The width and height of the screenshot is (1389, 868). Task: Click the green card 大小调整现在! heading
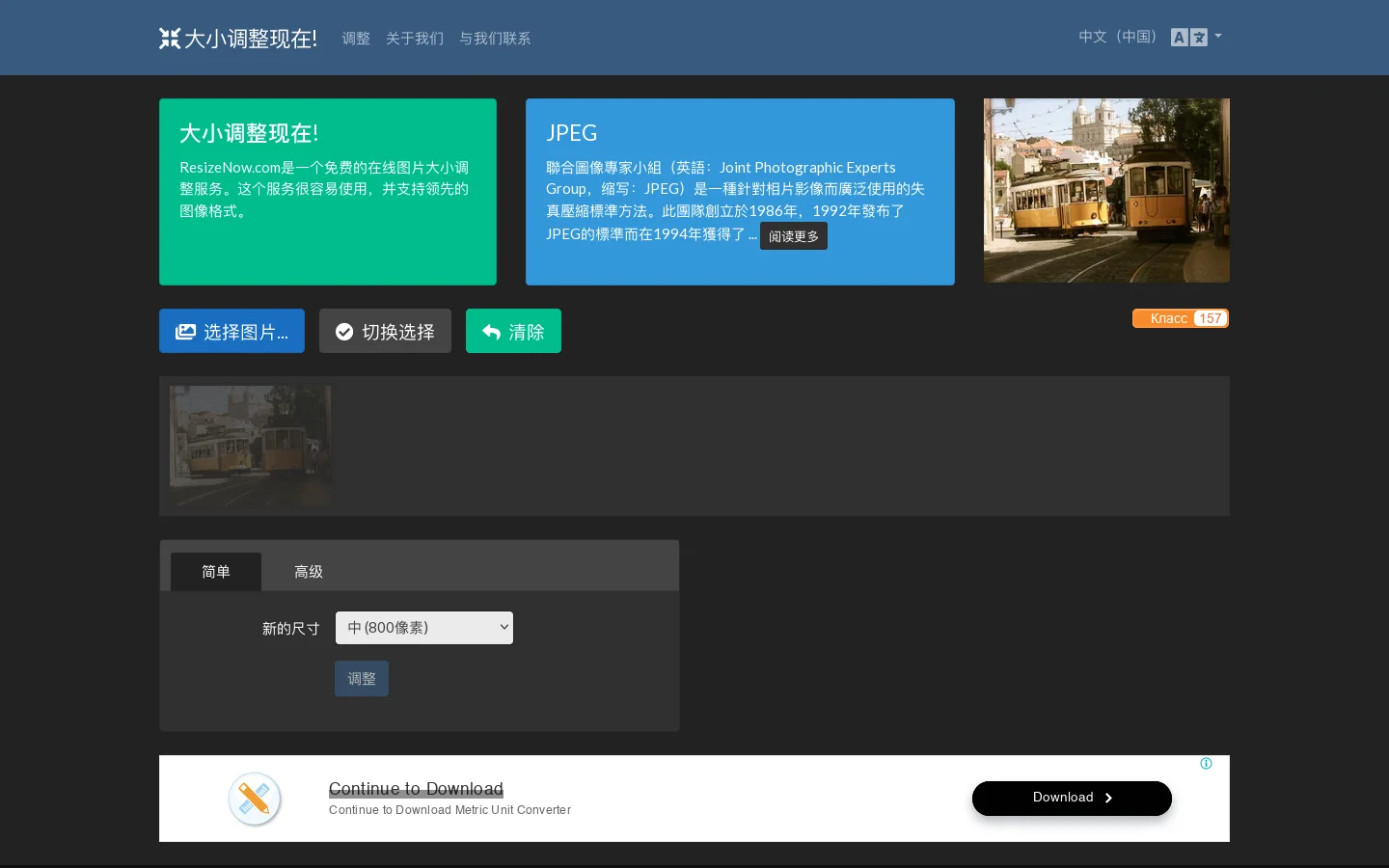click(x=249, y=133)
